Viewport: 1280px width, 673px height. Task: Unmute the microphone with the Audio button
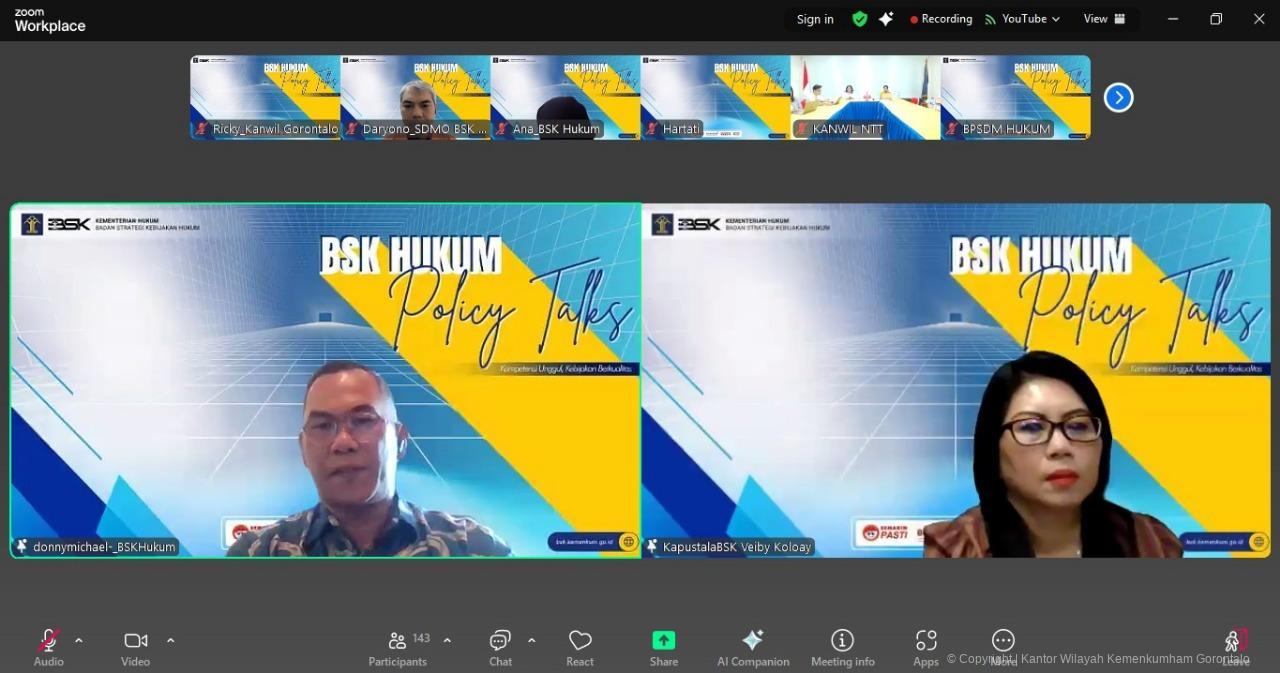48,647
